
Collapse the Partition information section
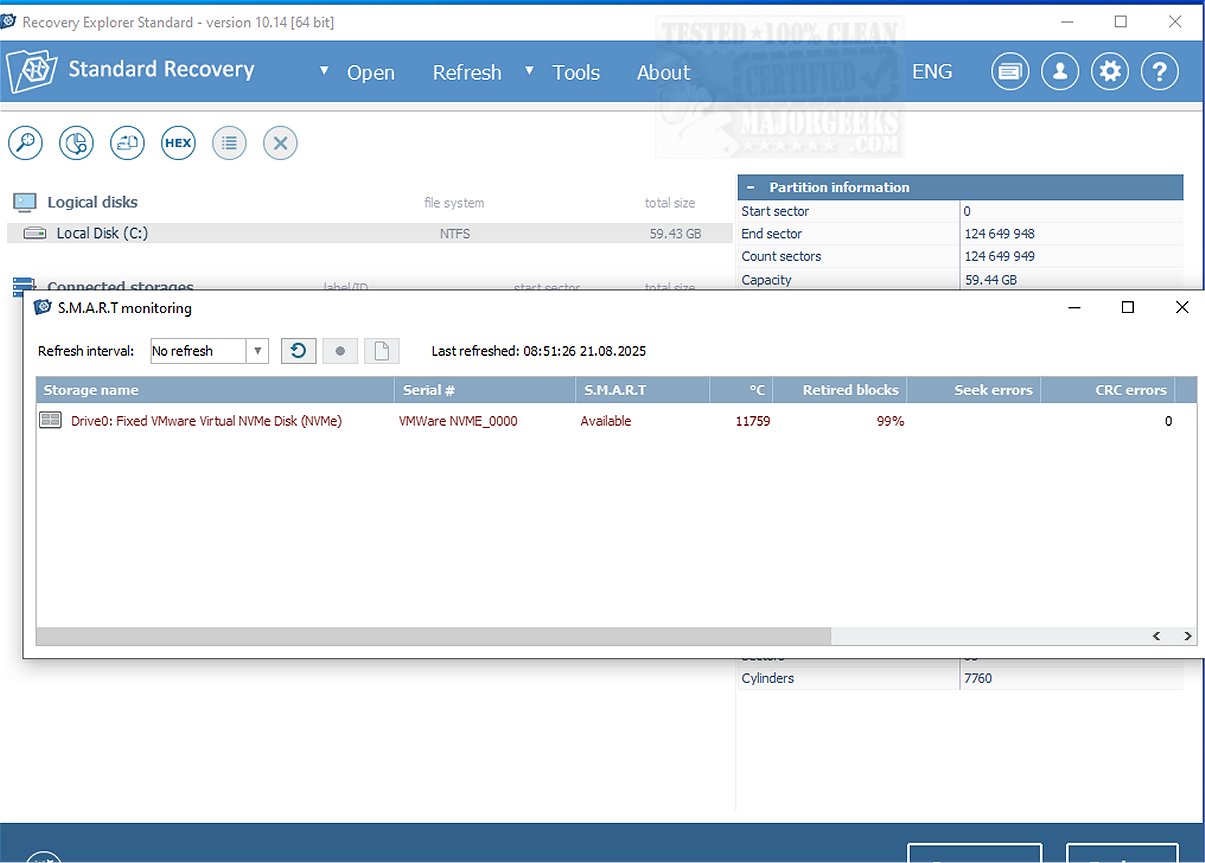pyautogui.click(x=750, y=187)
